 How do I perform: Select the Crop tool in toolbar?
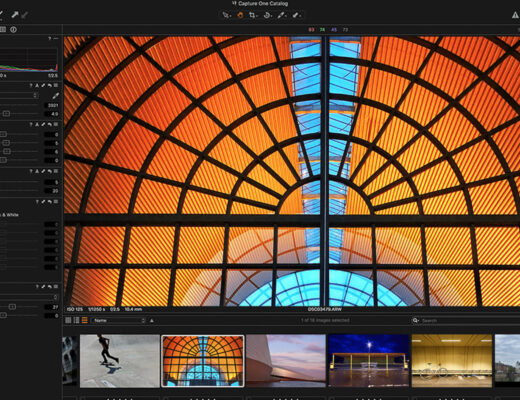point(253,15)
